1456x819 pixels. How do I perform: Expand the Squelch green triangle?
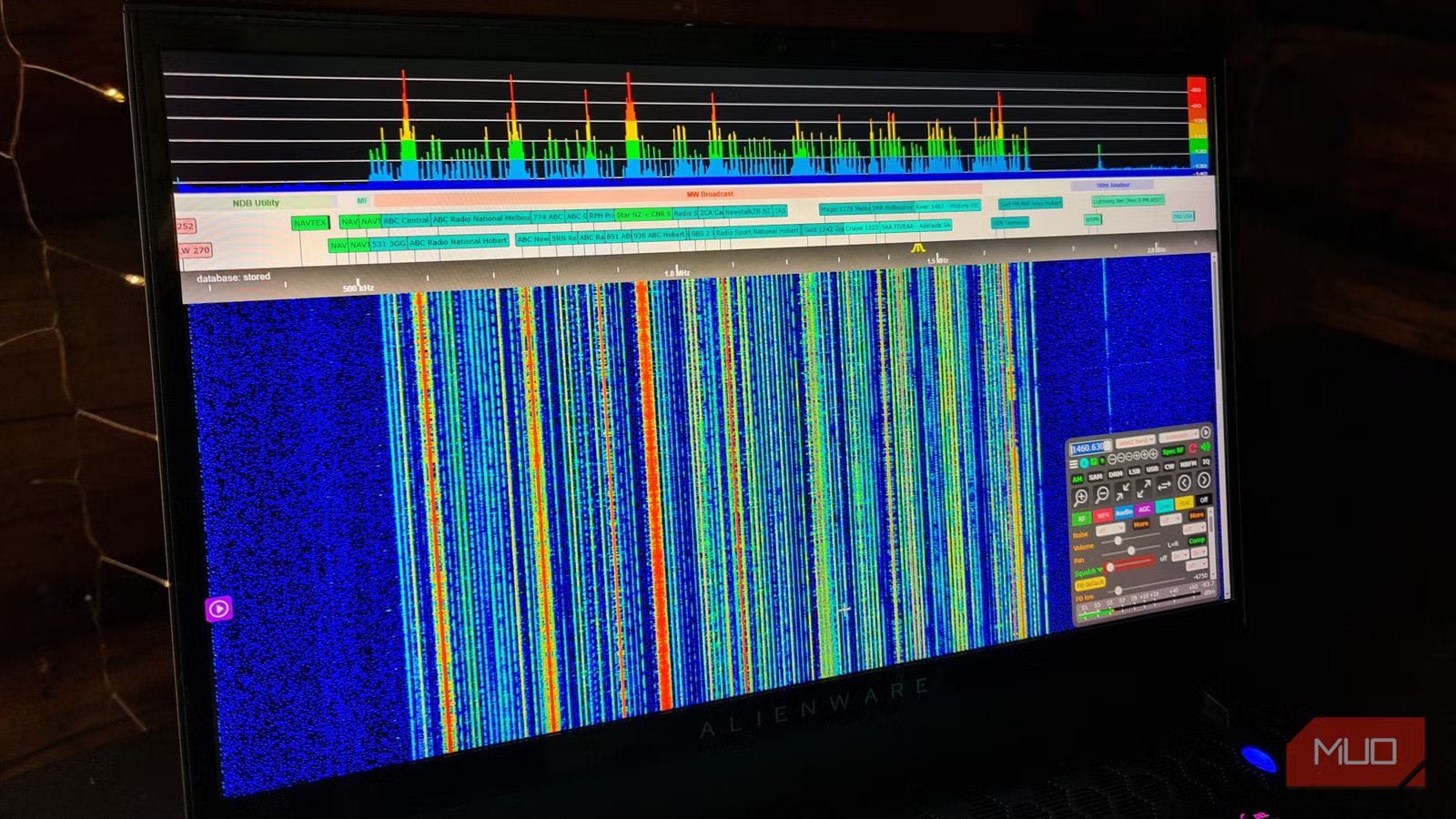1099,570
